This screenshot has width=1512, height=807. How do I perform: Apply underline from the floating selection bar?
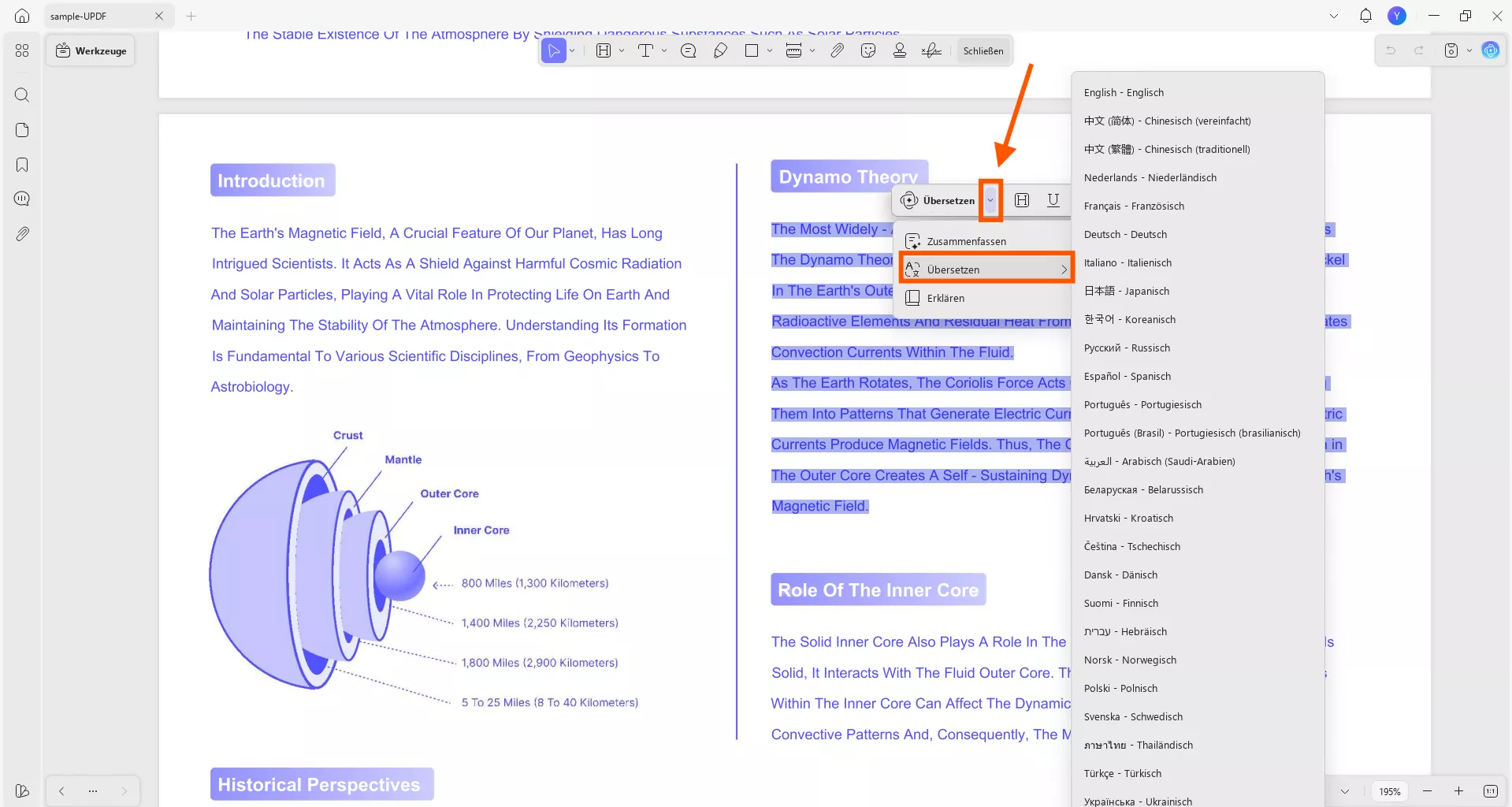(x=1053, y=200)
